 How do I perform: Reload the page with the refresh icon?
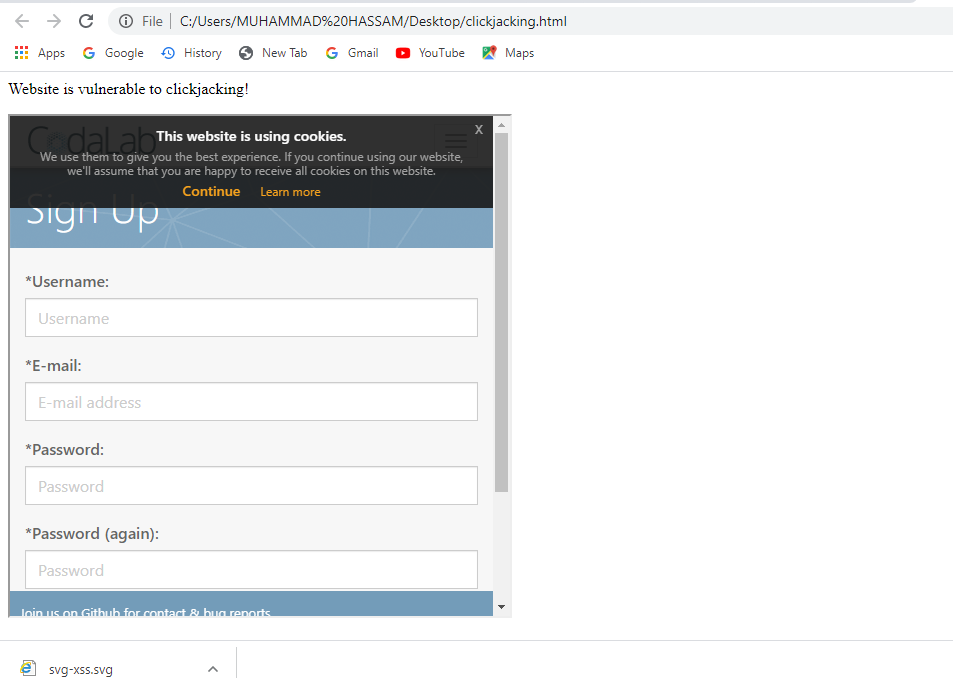(x=86, y=21)
